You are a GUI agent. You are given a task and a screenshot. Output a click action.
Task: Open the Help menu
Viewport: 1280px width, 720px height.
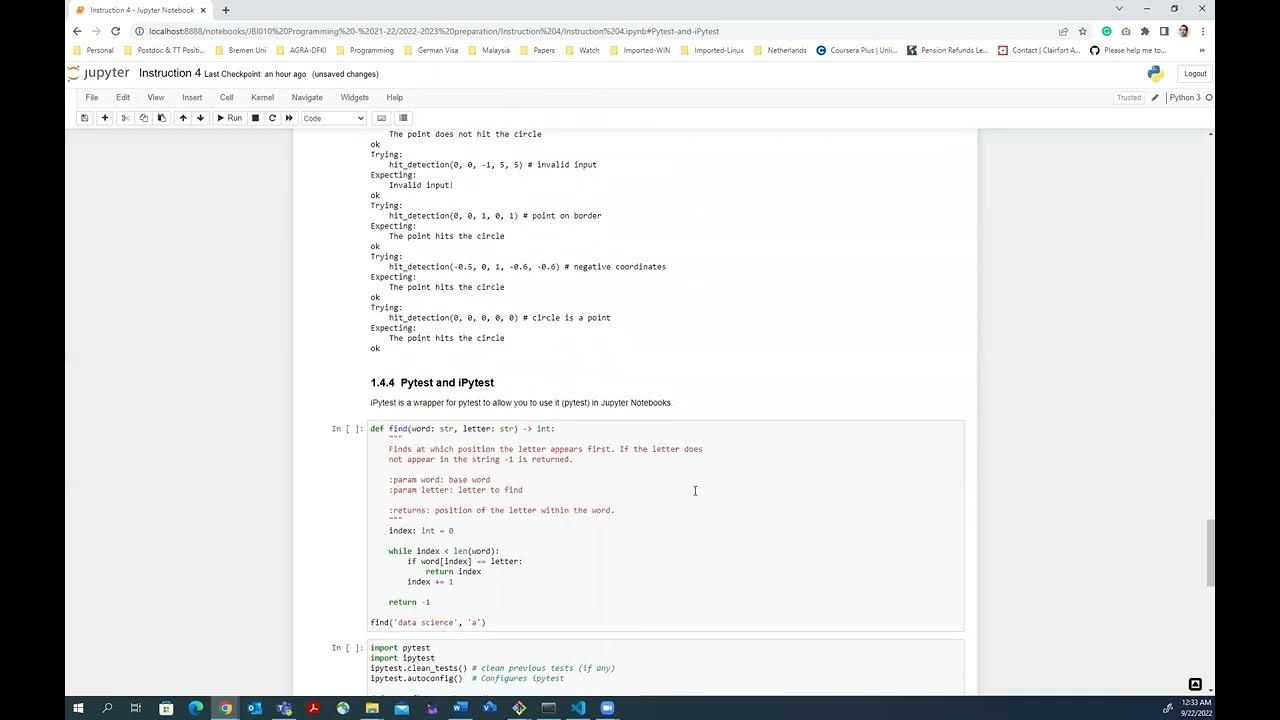(395, 98)
